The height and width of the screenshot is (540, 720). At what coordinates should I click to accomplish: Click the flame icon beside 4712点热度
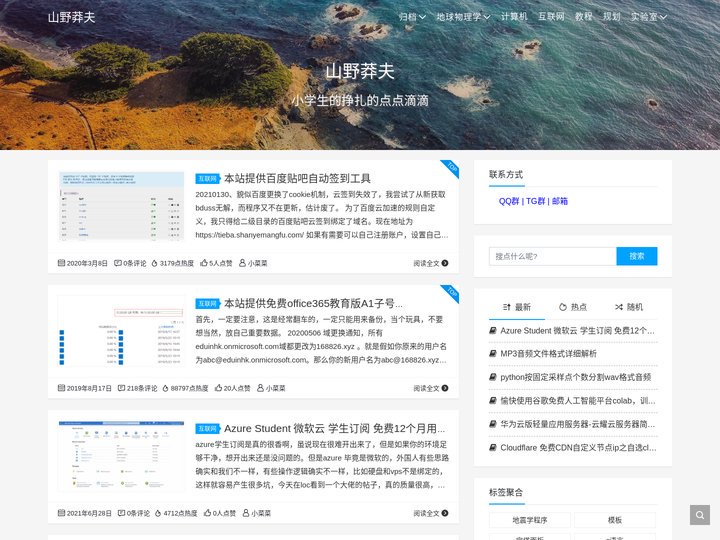tap(158, 513)
